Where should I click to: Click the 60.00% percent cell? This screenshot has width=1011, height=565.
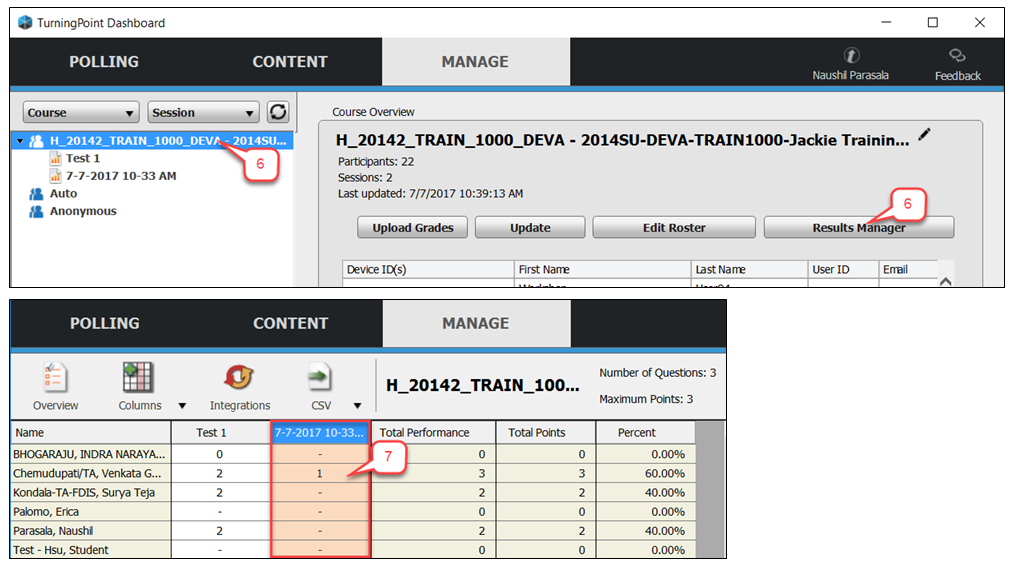[x=645, y=473]
